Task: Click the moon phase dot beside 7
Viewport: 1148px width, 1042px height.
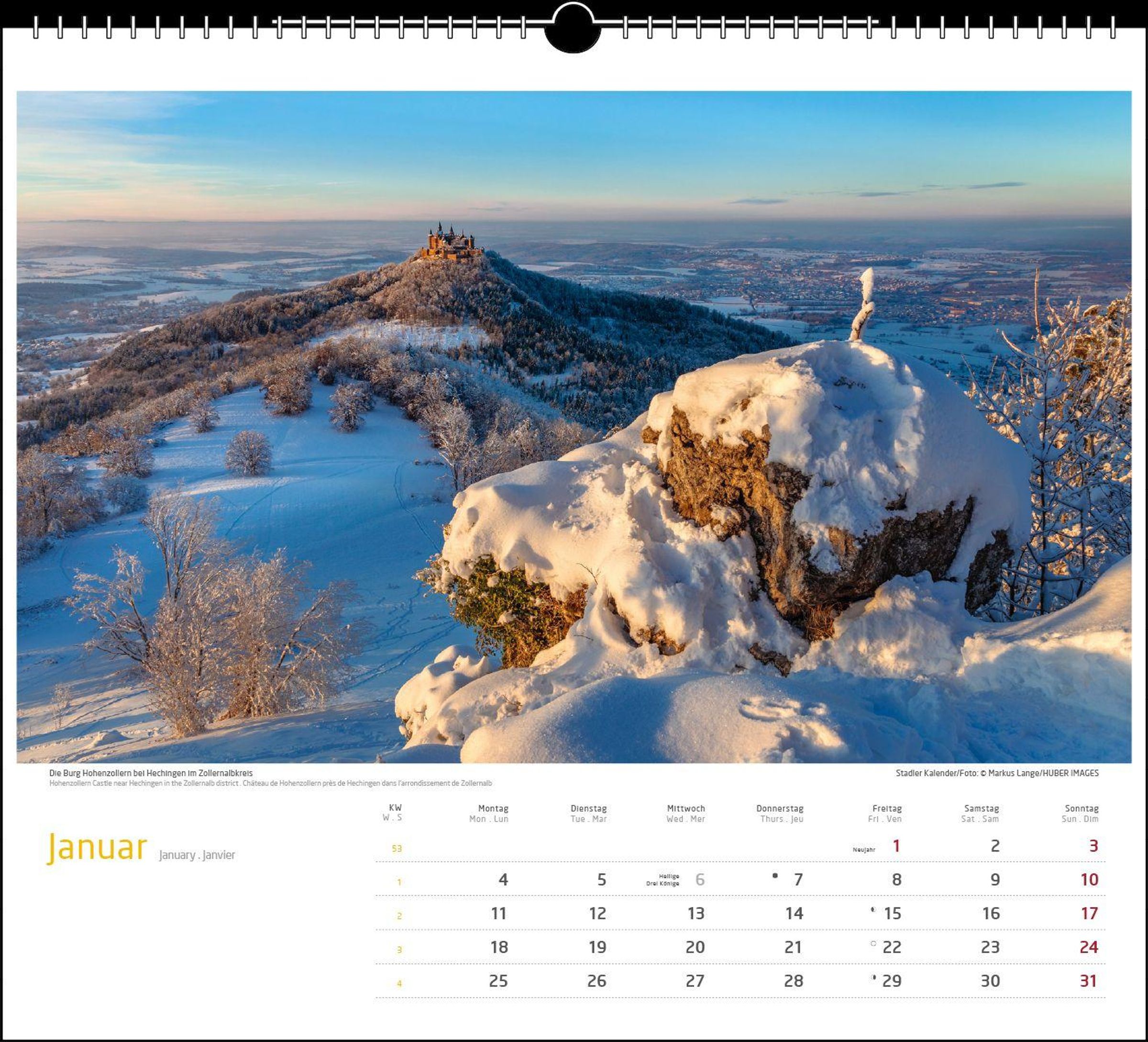Action: tap(775, 875)
